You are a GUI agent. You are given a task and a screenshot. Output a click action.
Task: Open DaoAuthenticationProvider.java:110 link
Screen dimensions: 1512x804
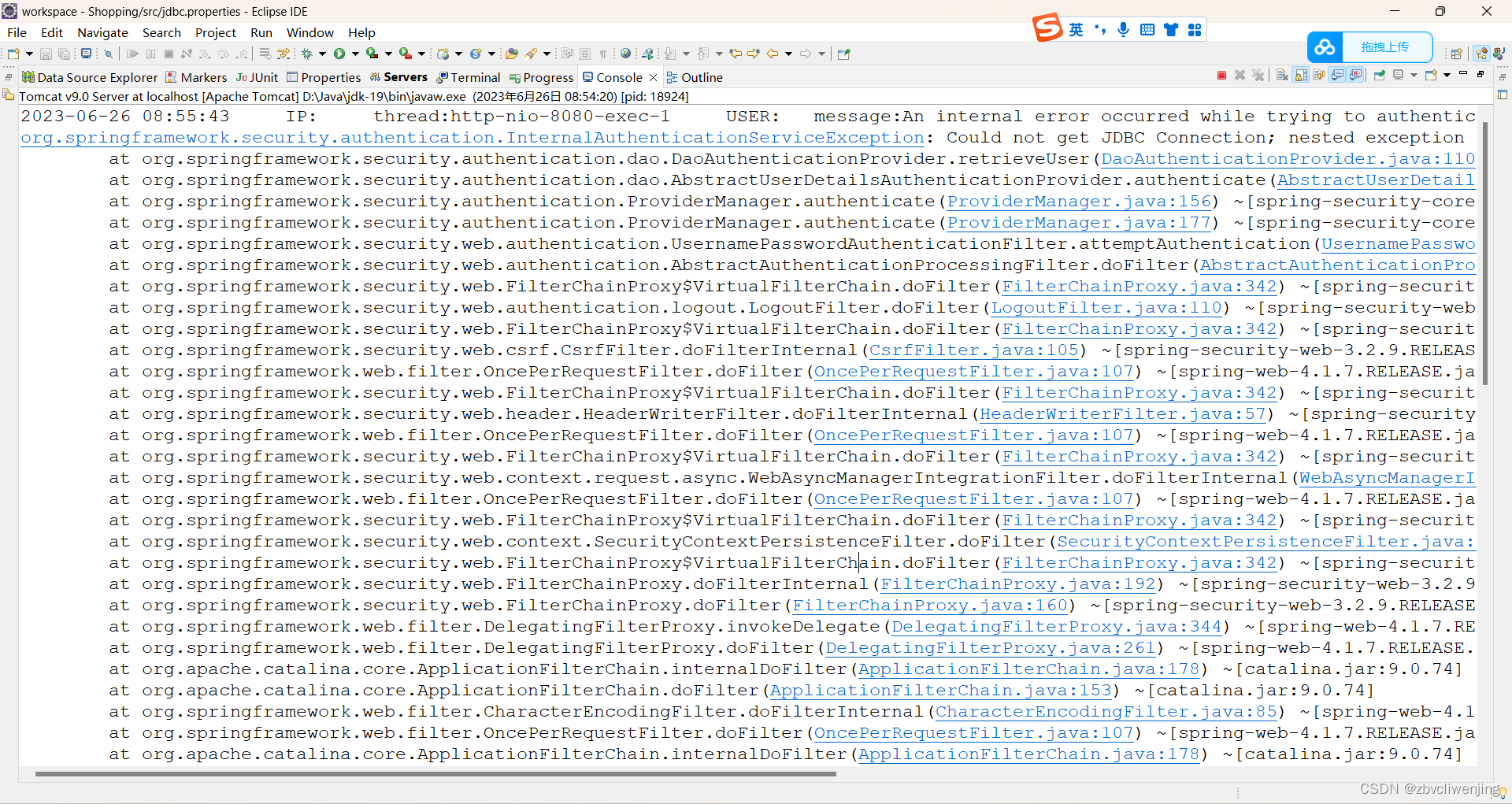1288,159
